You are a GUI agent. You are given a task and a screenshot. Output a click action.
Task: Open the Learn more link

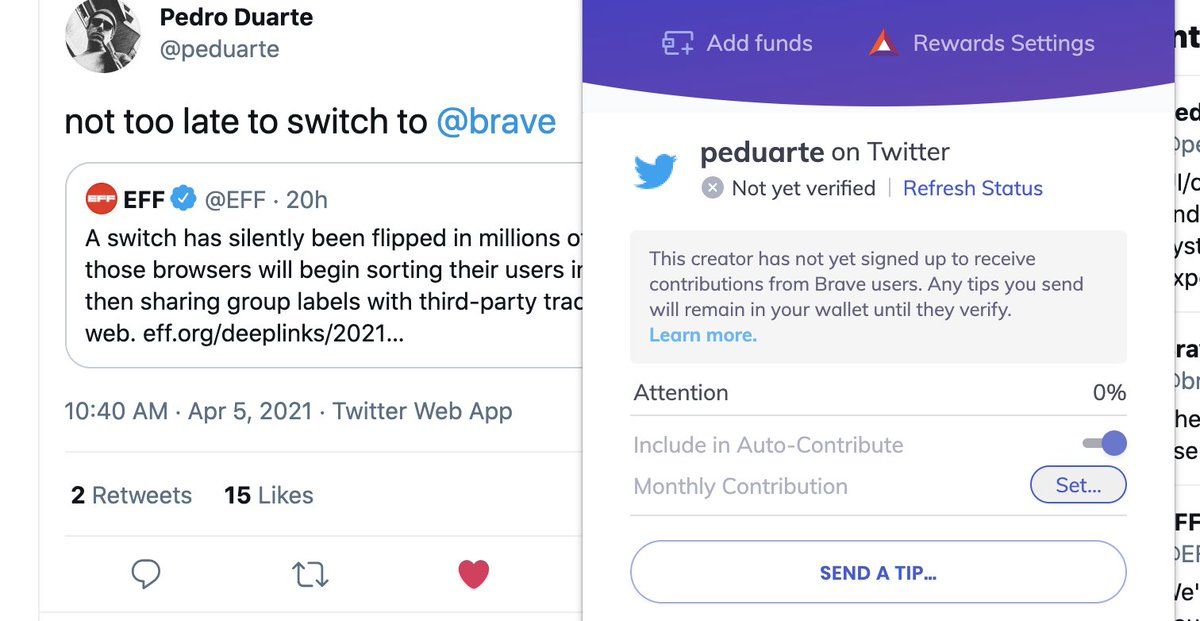click(x=703, y=336)
